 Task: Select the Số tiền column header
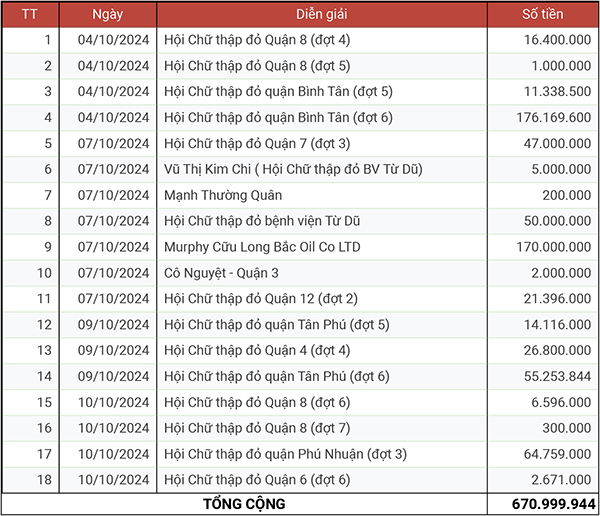click(x=543, y=14)
